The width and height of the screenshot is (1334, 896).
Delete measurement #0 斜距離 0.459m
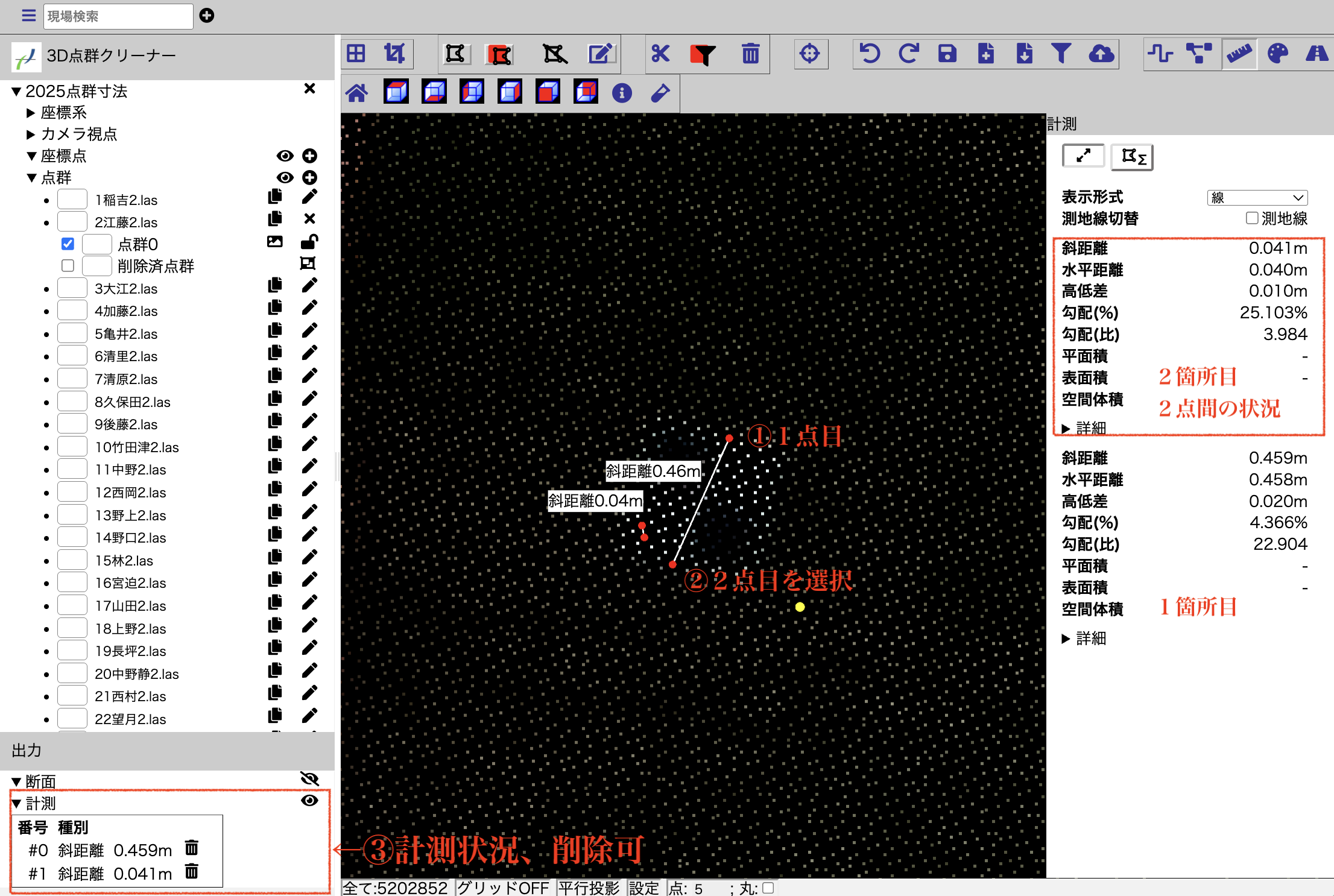[x=192, y=848]
